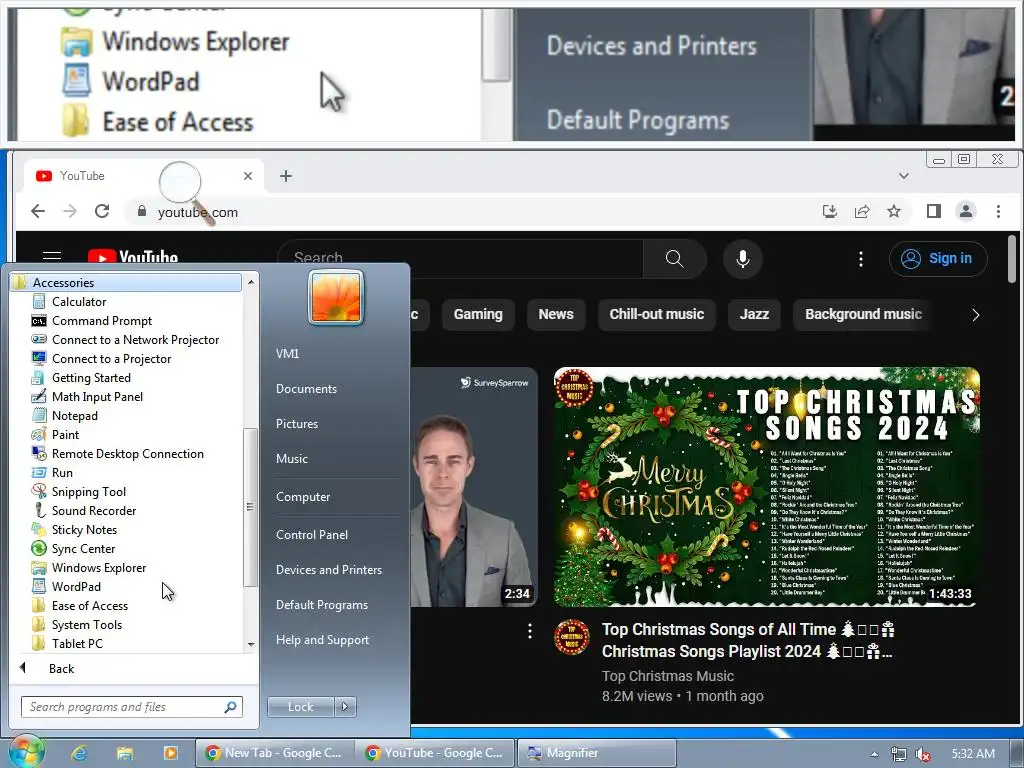This screenshot has height=768, width=1024.
Task: Open Chrome three-dot menu
Action: [x=998, y=211]
